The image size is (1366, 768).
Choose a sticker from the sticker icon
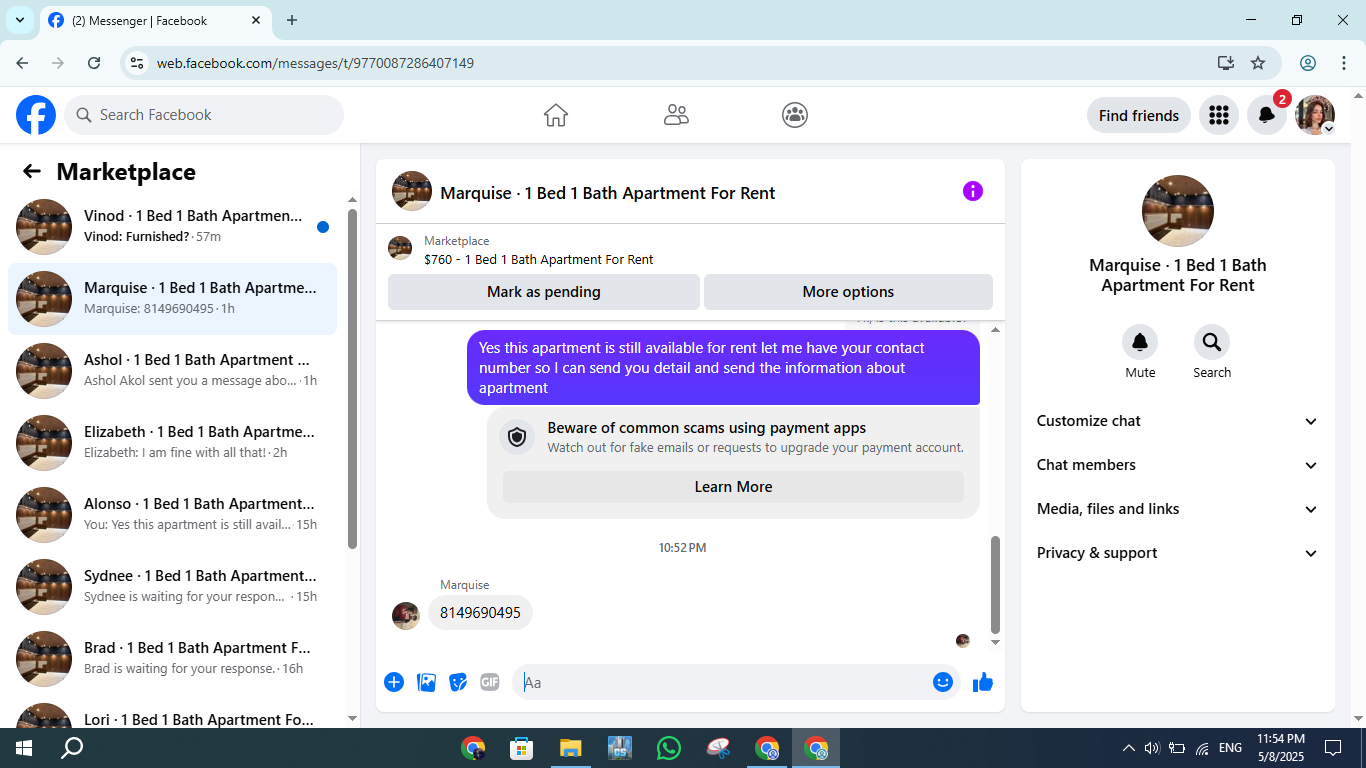tap(458, 682)
